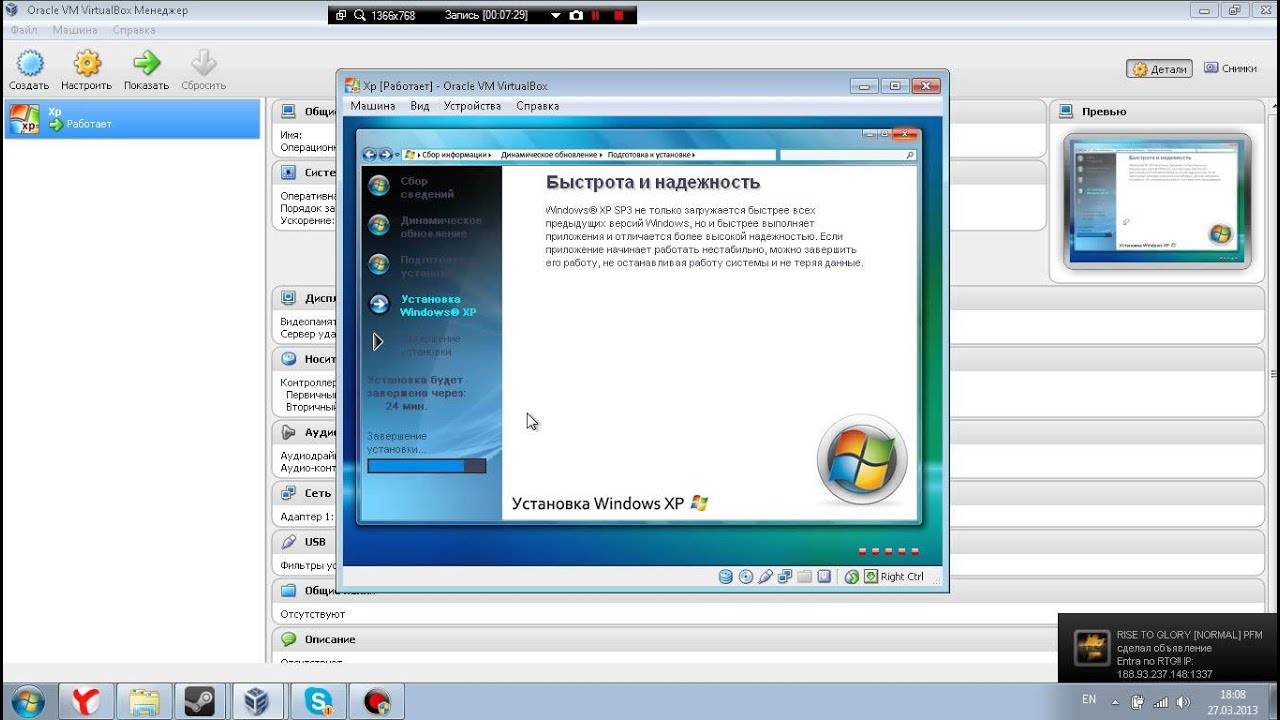
Task: Open Yandex browser from the taskbar
Action: click(x=86, y=702)
